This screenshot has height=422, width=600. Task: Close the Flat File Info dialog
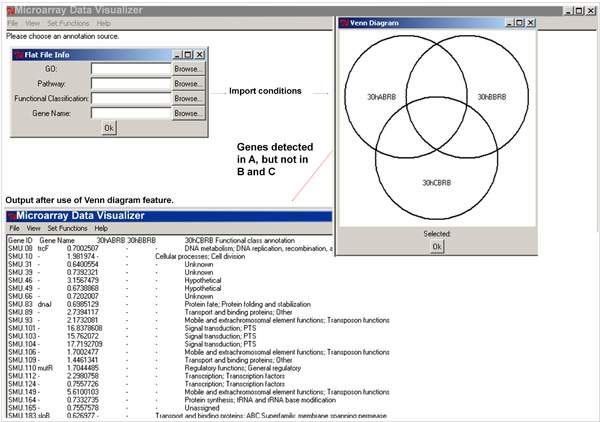point(200,54)
